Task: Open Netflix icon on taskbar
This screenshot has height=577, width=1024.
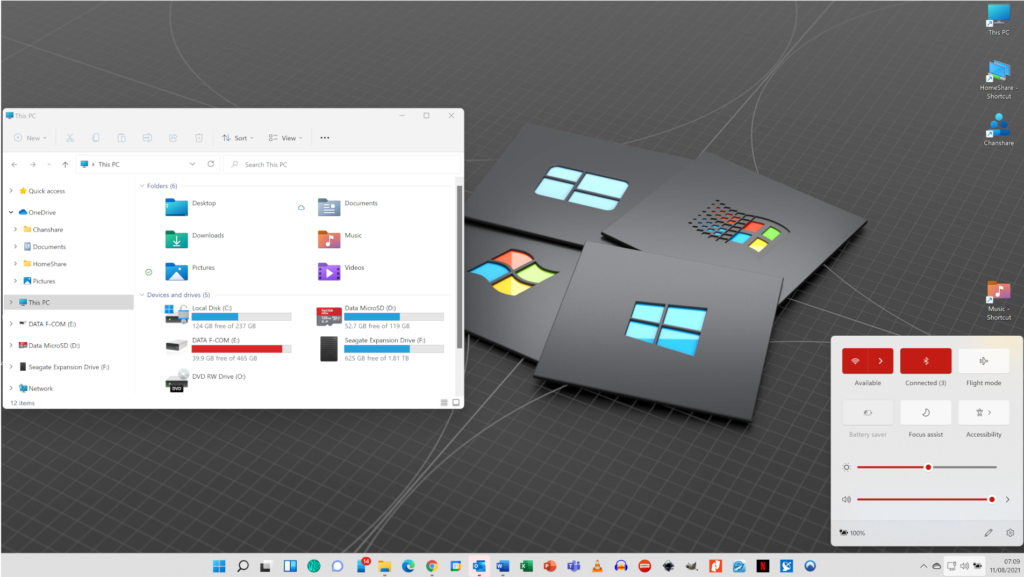Action: coord(763,566)
